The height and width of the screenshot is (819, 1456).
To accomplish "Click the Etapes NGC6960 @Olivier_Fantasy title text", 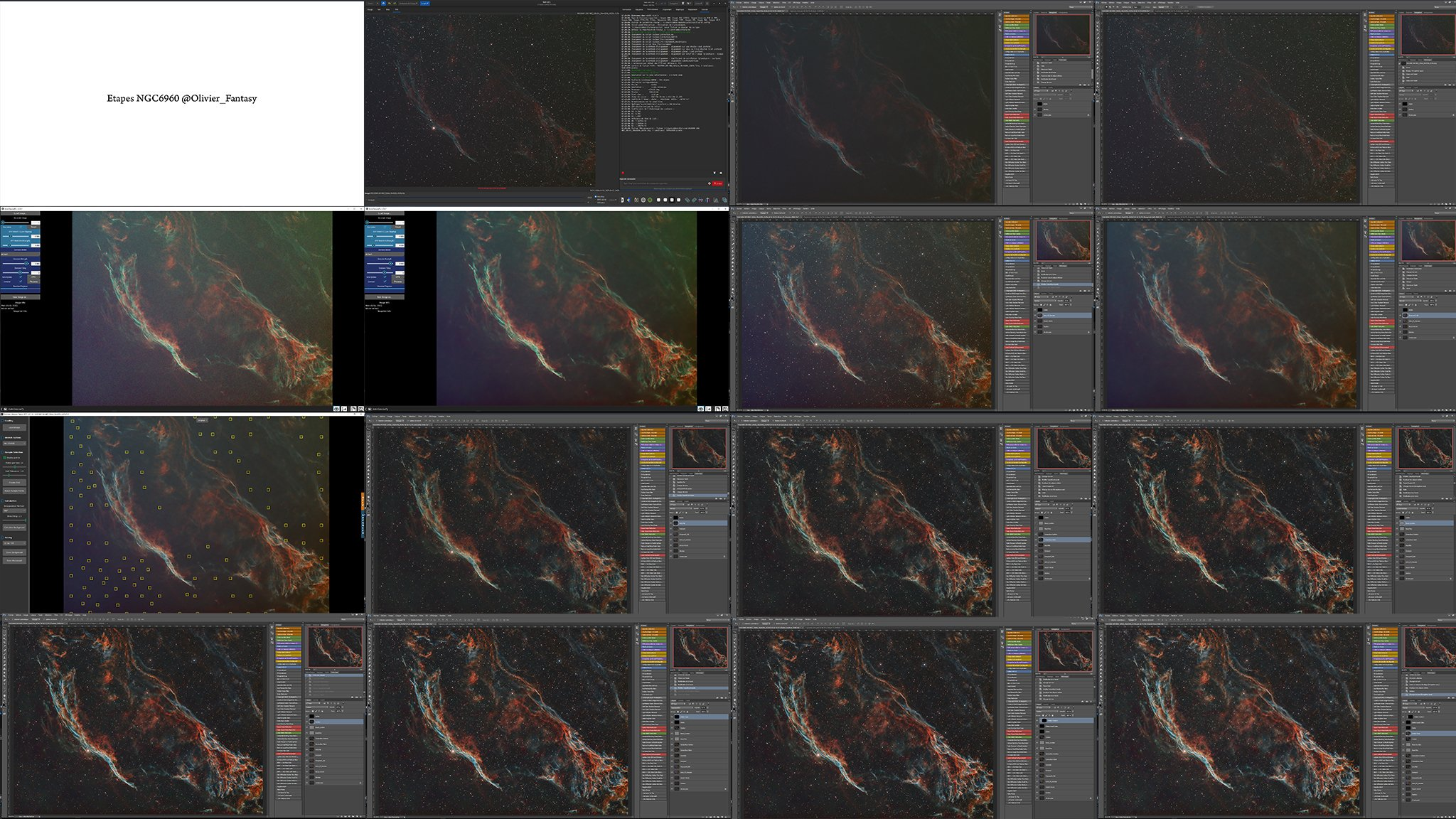I will click(182, 98).
